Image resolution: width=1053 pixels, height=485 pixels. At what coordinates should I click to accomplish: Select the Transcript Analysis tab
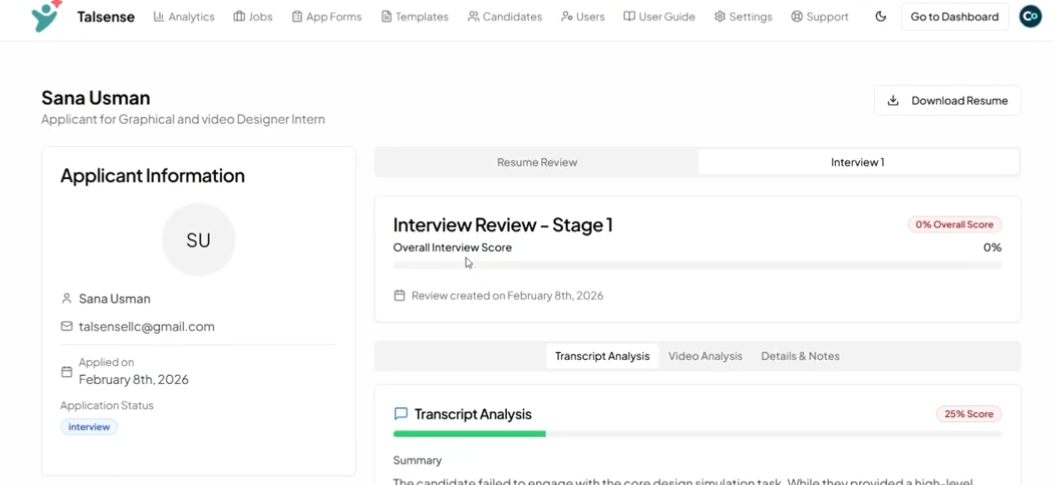click(x=602, y=356)
